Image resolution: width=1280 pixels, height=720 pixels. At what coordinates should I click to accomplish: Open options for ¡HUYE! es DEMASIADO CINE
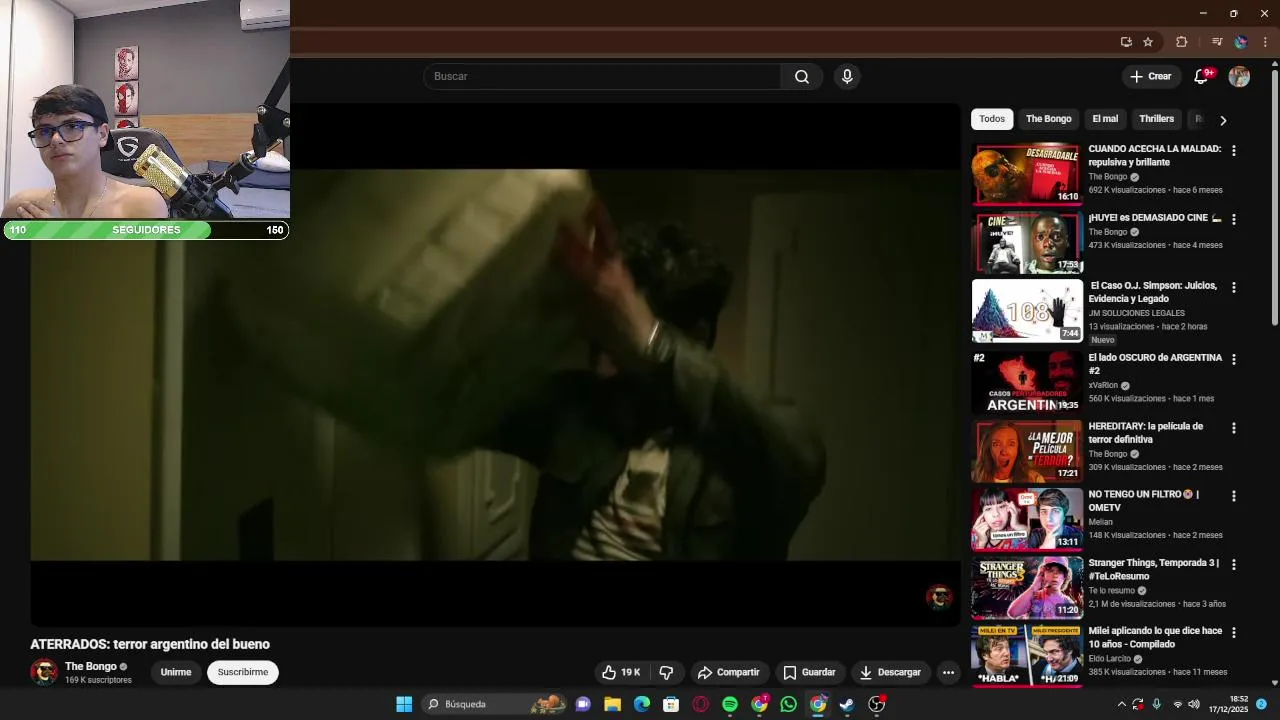1233,219
